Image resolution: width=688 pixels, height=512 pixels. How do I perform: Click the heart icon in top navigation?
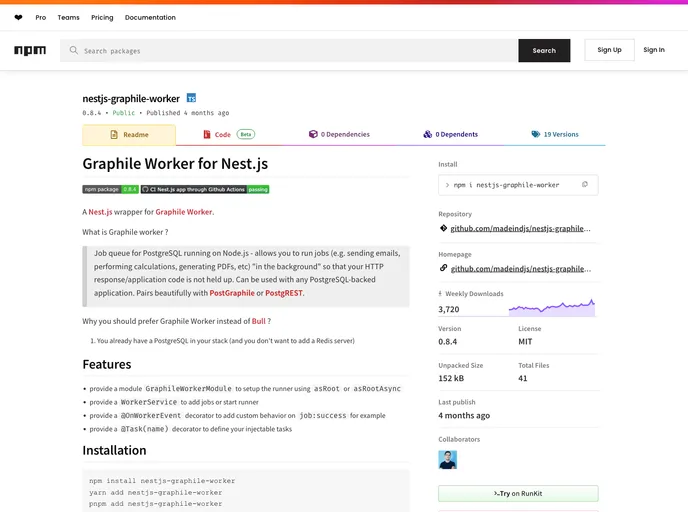point(18,18)
